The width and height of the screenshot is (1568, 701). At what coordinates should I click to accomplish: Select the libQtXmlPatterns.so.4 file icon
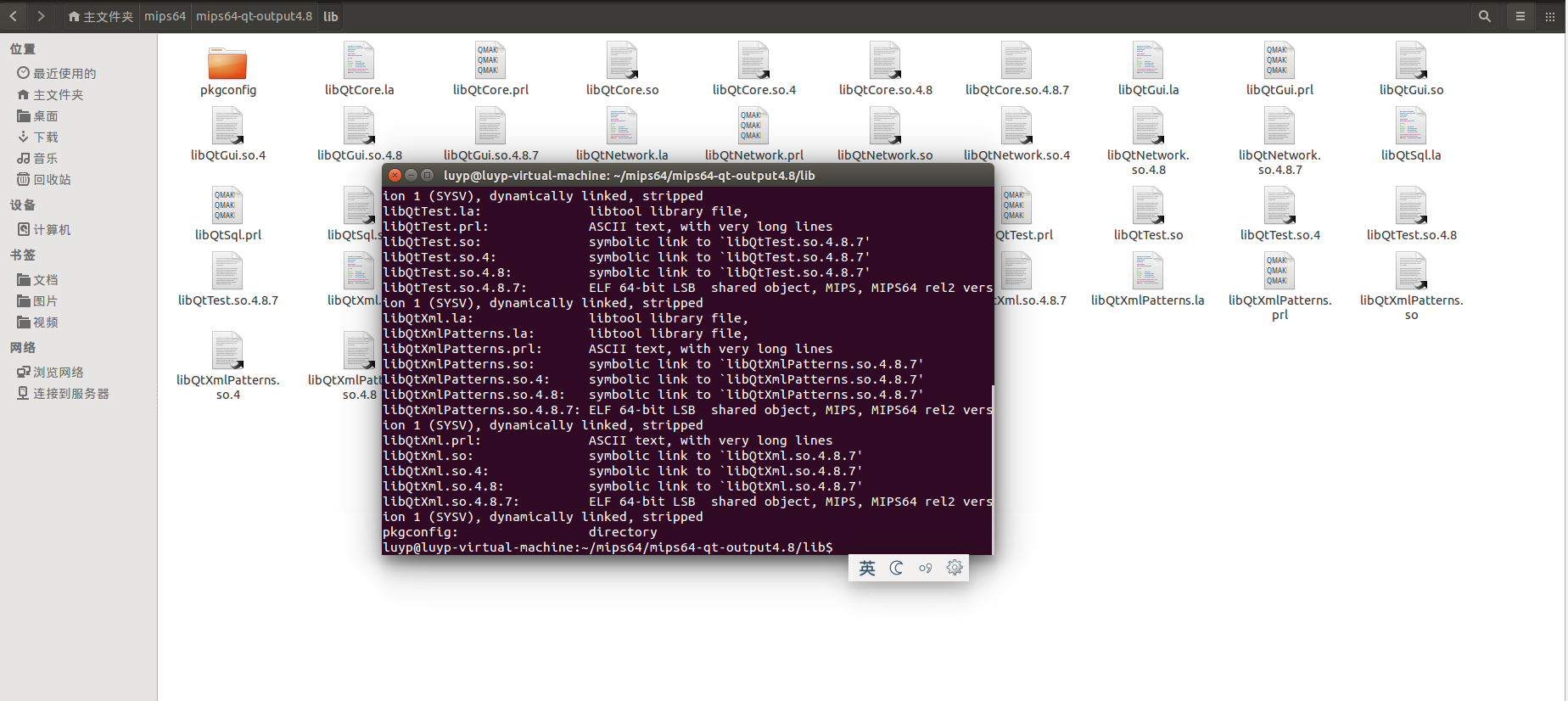227,350
